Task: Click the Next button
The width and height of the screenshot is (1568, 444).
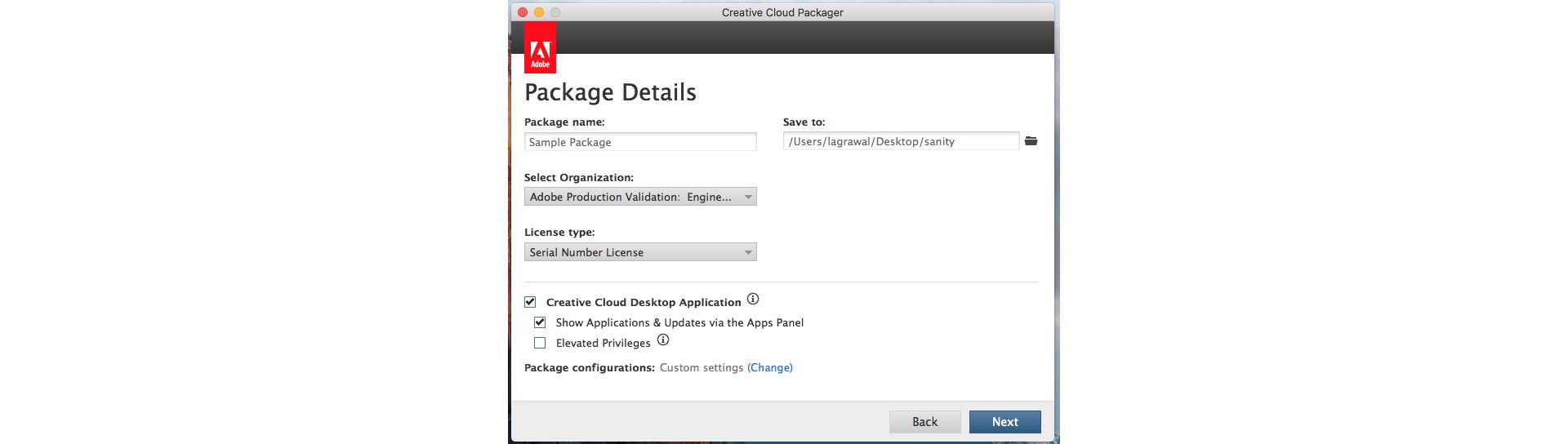Action: (x=1005, y=422)
